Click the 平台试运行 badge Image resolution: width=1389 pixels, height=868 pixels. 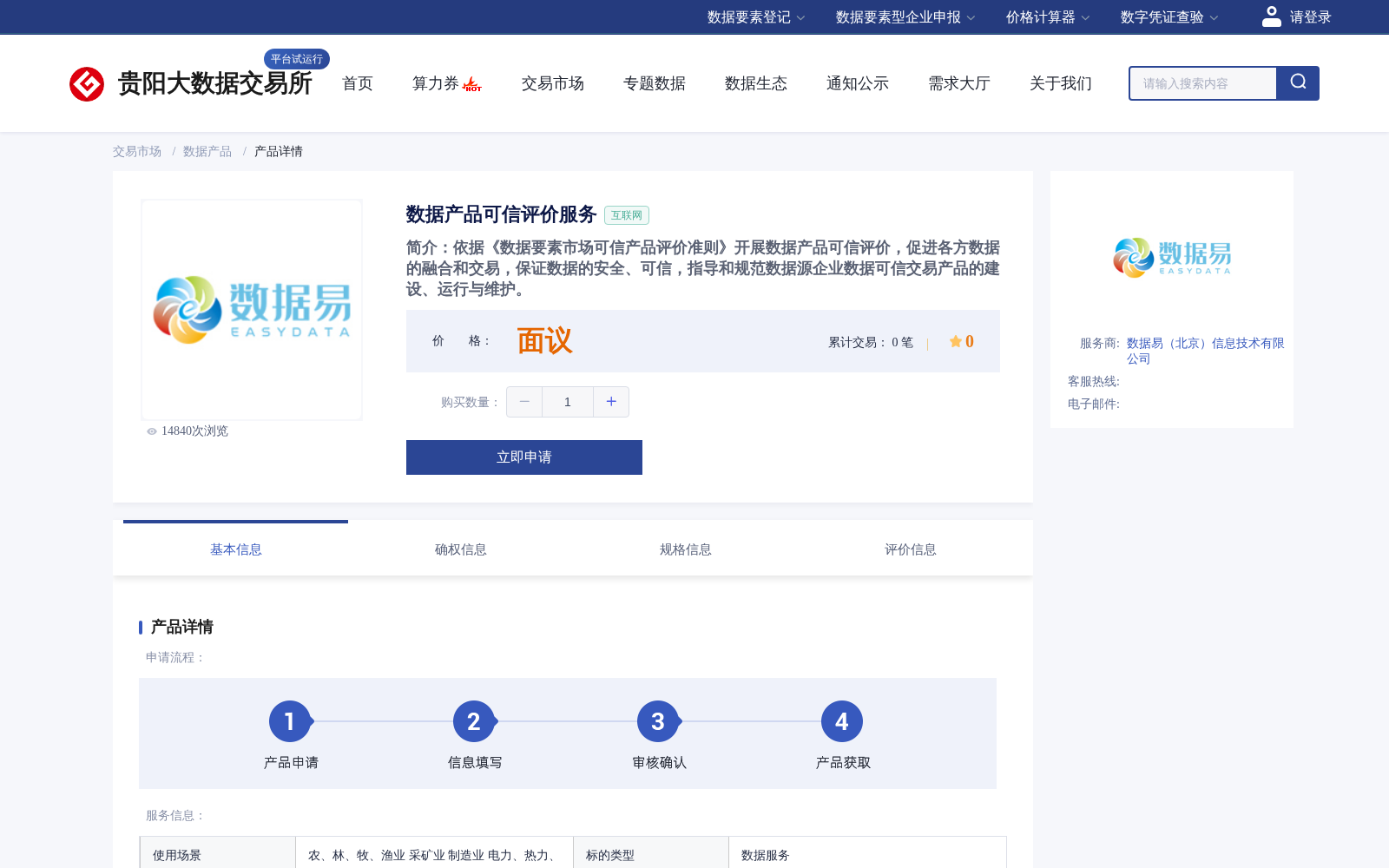[297, 59]
